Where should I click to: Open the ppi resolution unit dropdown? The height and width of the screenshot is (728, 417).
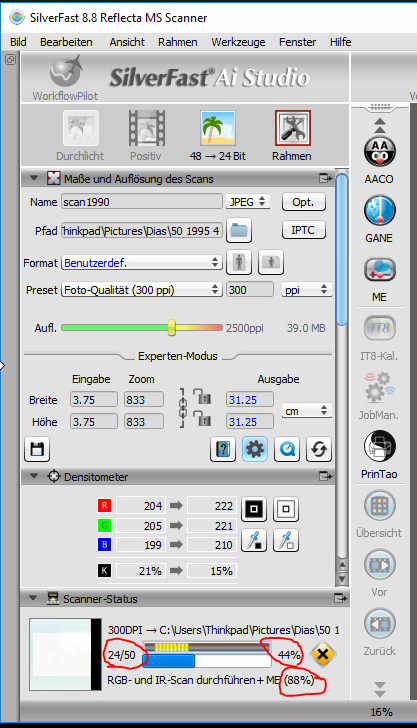pyautogui.click(x=306, y=290)
